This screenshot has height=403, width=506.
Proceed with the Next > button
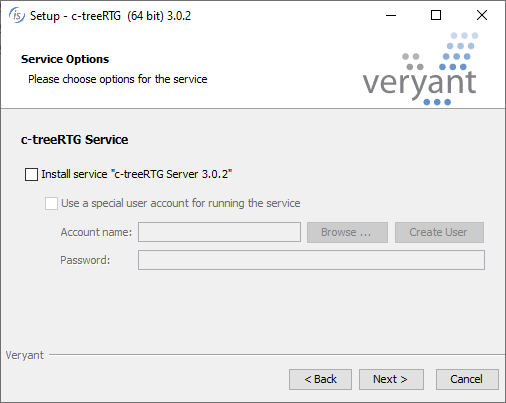pyautogui.click(x=391, y=379)
